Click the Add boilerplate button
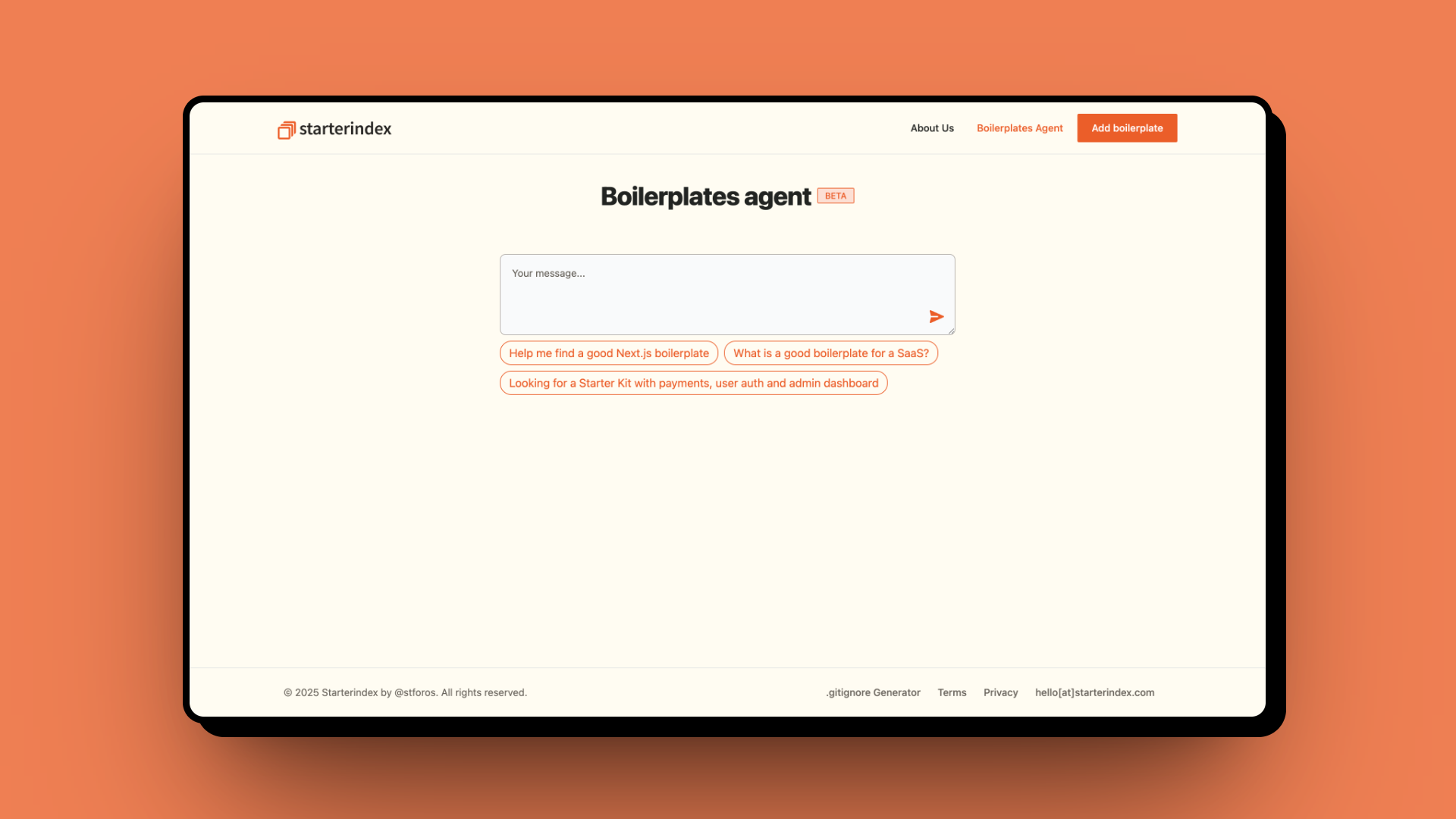Viewport: 1456px width, 819px height. click(x=1127, y=127)
